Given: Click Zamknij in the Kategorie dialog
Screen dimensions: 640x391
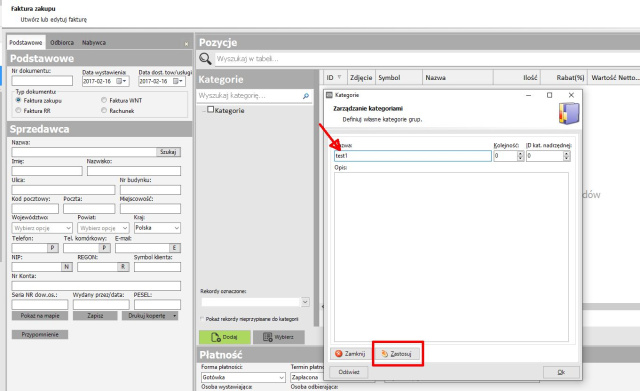Looking at the screenshot, I should [x=350, y=354].
